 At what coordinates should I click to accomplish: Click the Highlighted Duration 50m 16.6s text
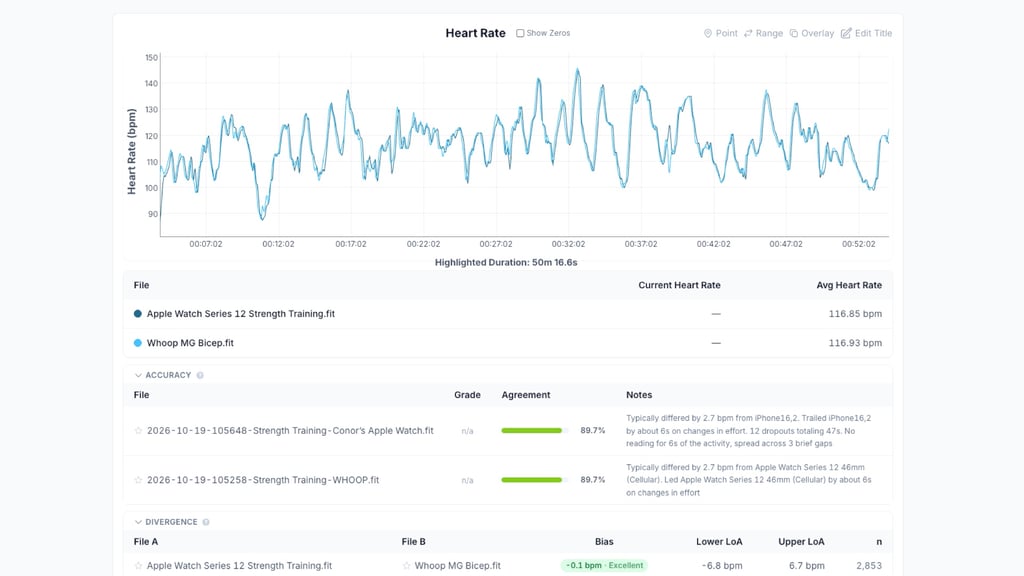pos(506,263)
